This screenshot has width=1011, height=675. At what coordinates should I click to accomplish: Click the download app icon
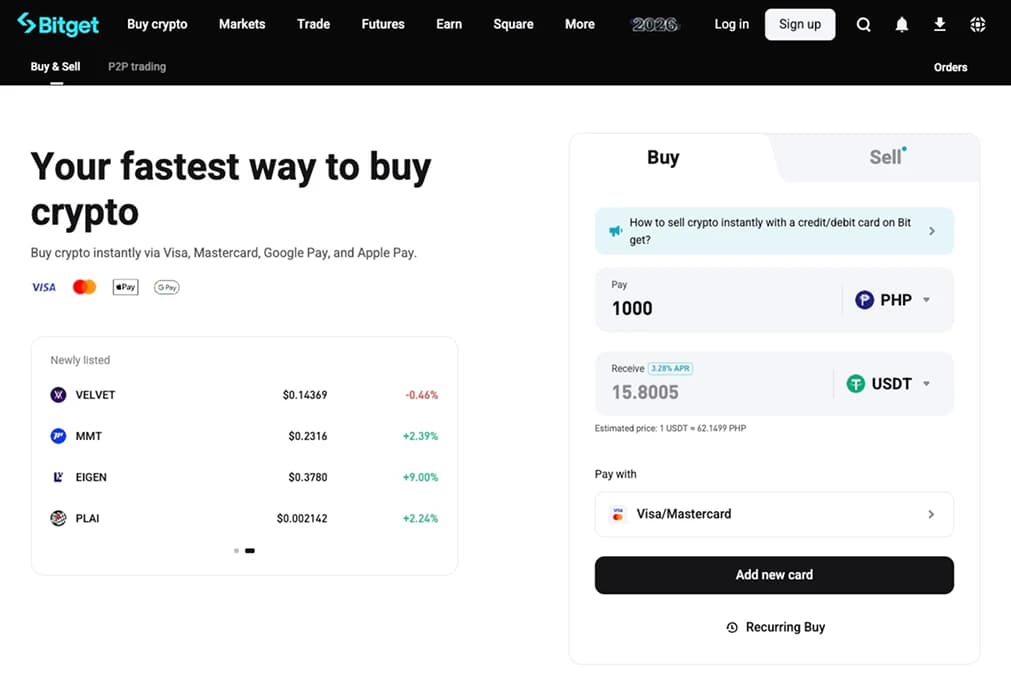click(x=939, y=24)
